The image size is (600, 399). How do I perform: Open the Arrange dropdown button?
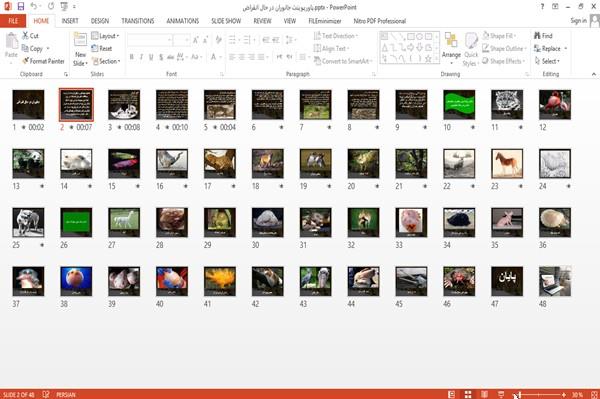click(451, 49)
